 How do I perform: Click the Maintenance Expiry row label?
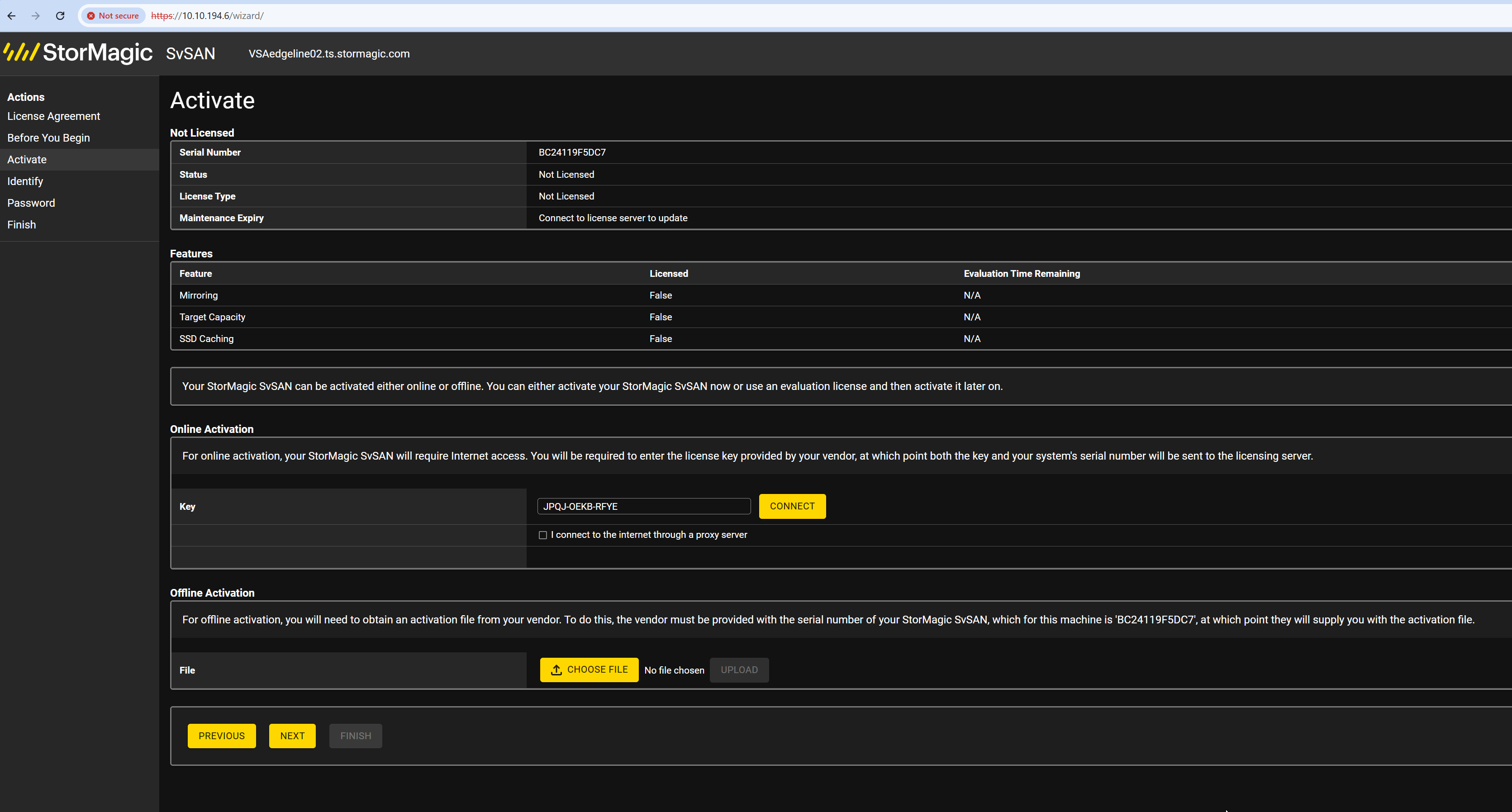221,218
